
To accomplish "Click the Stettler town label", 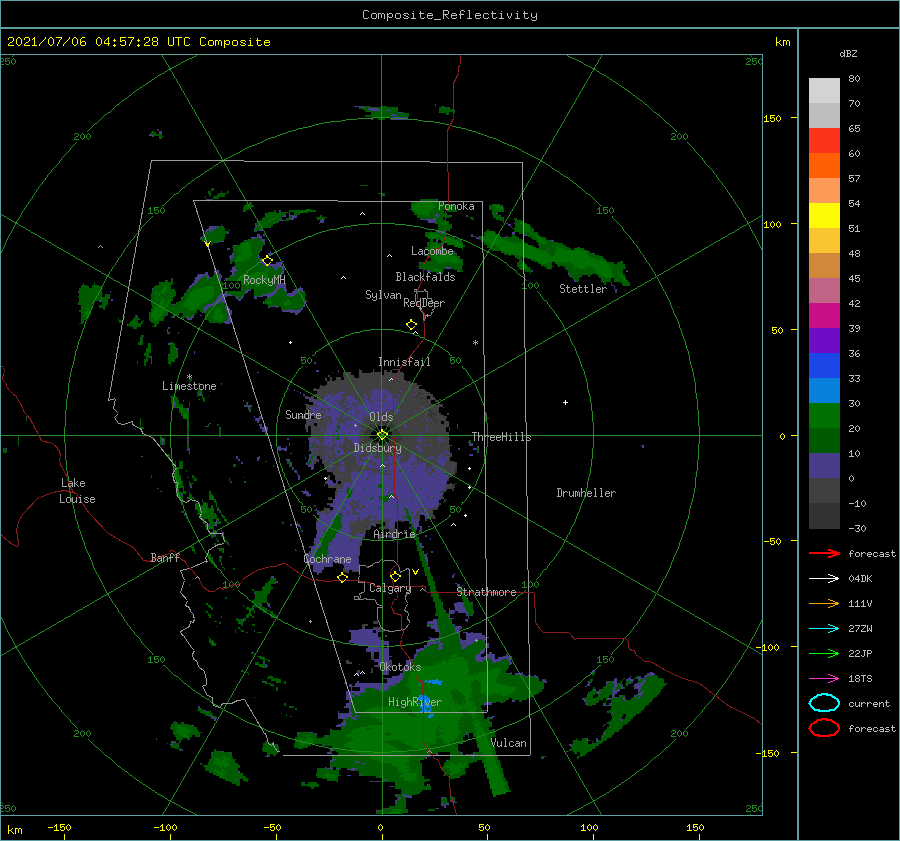I will pyautogui.click(x=583, y=289).
